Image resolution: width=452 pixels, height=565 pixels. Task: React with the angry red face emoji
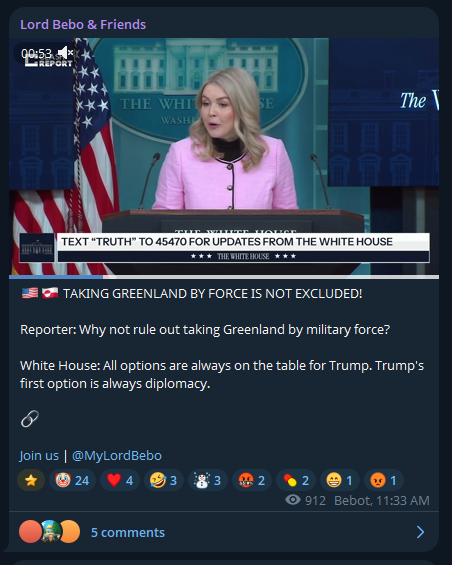coord(384,480)
